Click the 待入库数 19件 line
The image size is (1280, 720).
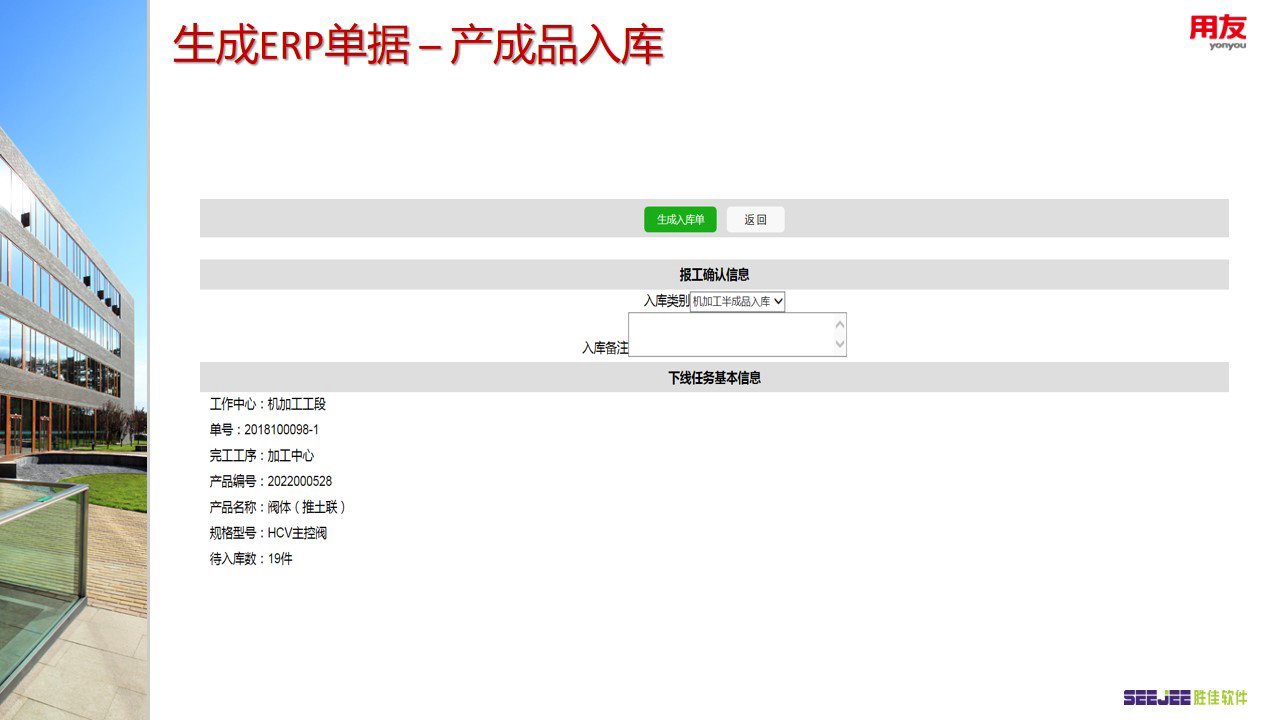point(251,559)
